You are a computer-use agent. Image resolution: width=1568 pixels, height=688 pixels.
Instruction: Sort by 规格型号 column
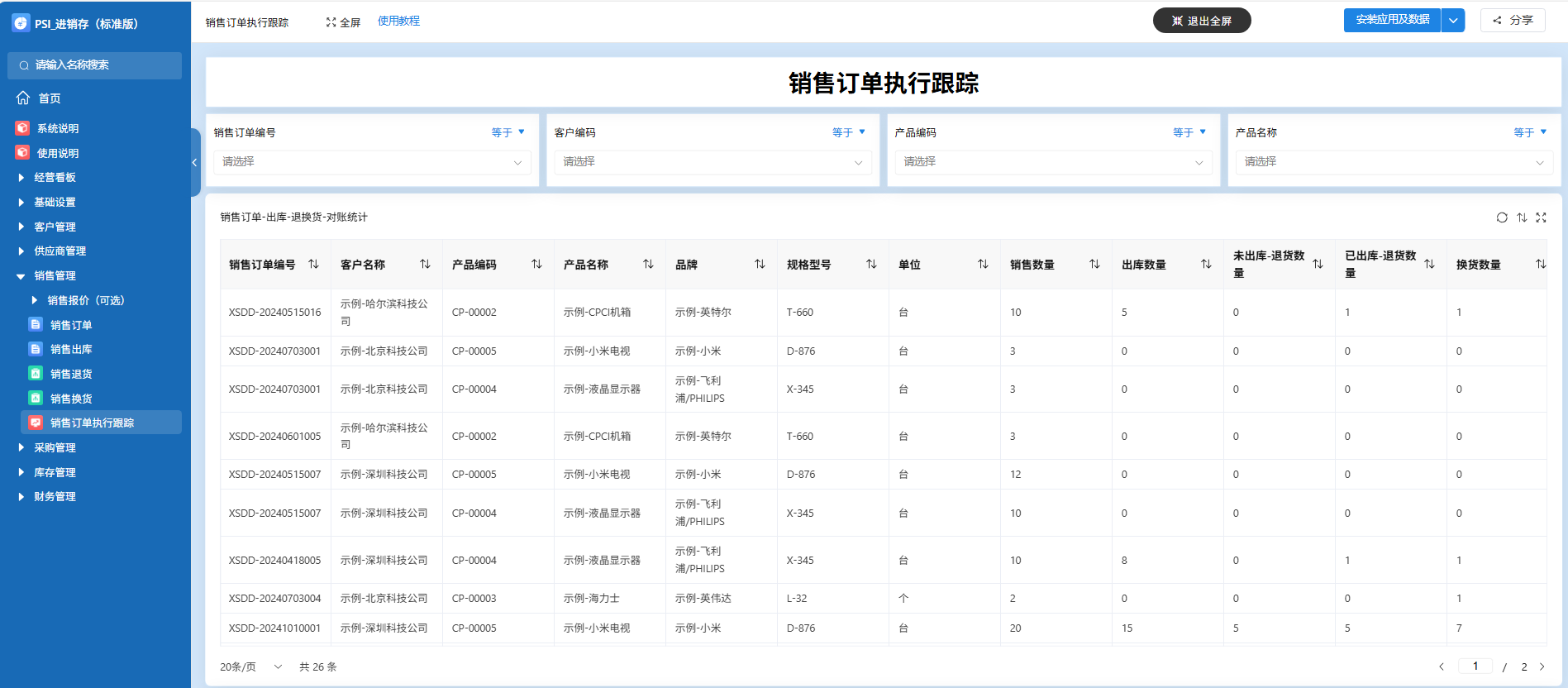tap(871, 264)
